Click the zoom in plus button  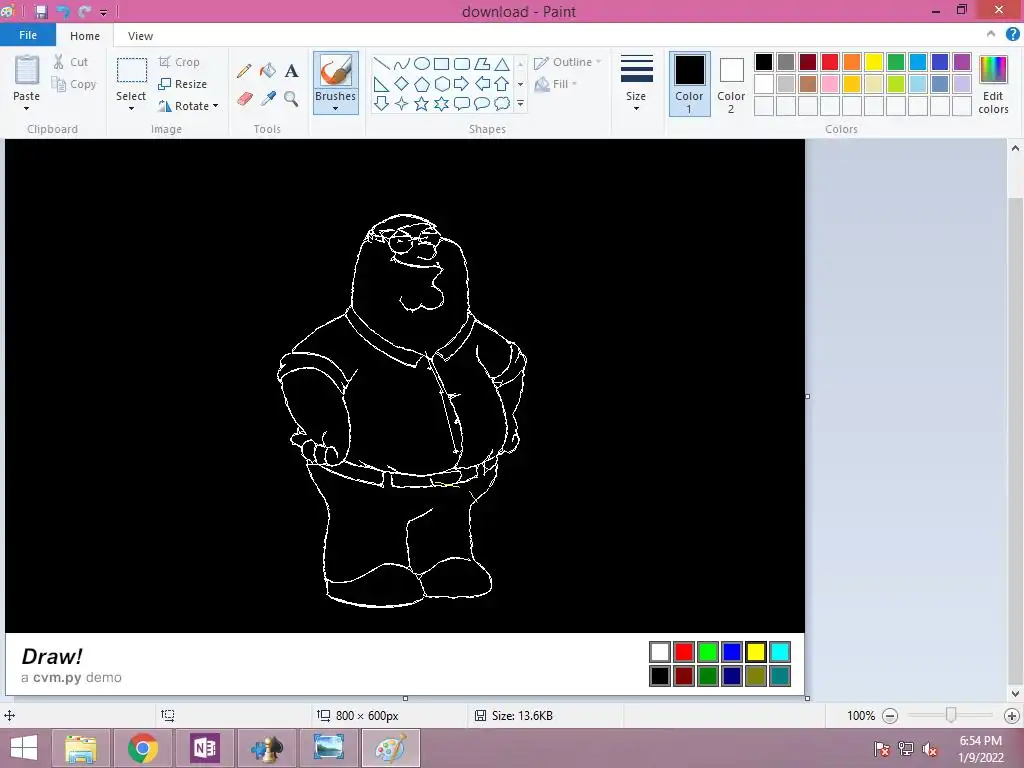(x=1012, y=716)
